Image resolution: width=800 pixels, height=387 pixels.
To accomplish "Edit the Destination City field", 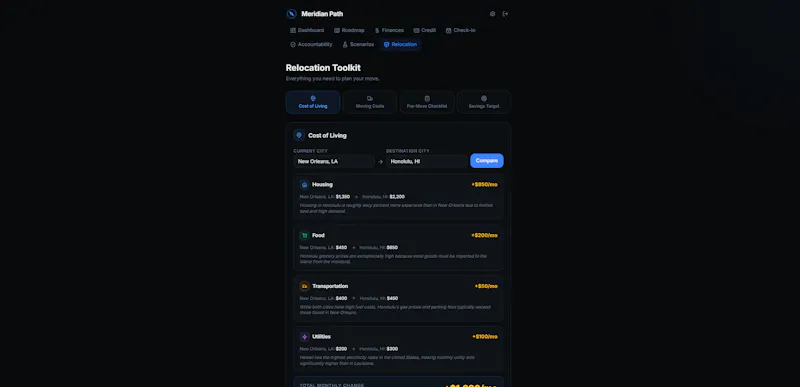I will tap(427, 161).
